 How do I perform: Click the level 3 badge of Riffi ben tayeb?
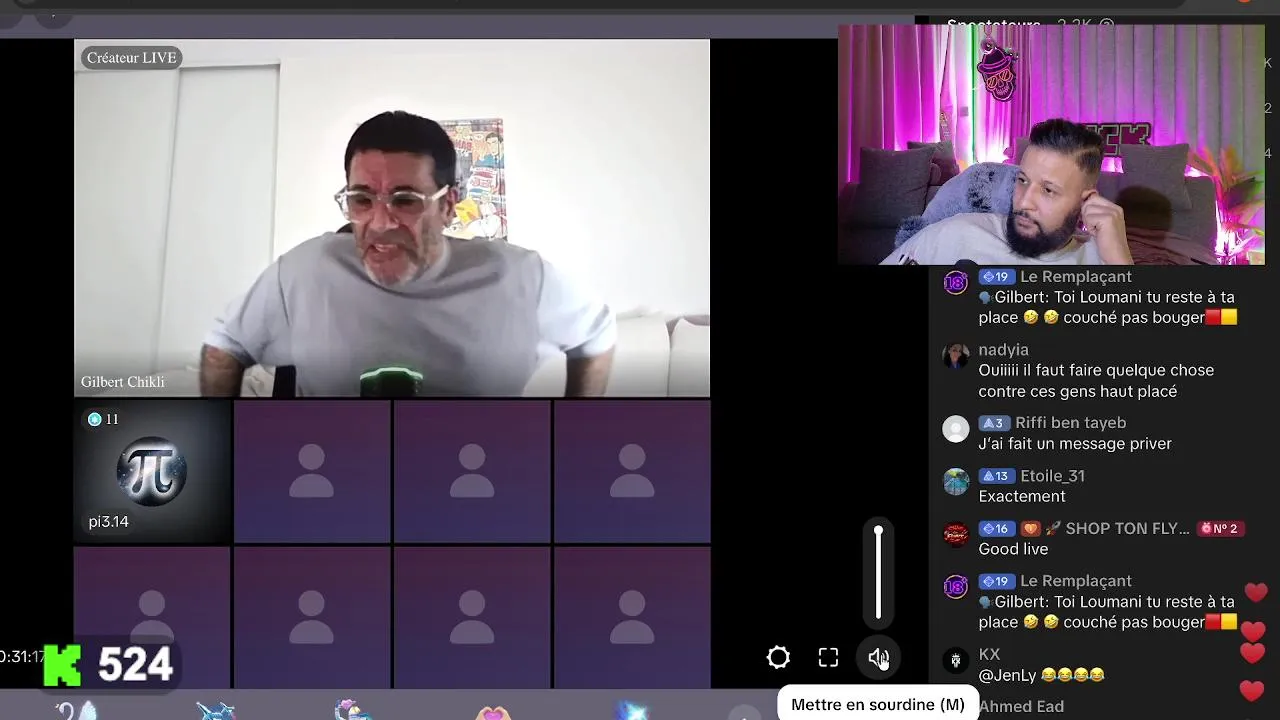(x=993, y=423)
